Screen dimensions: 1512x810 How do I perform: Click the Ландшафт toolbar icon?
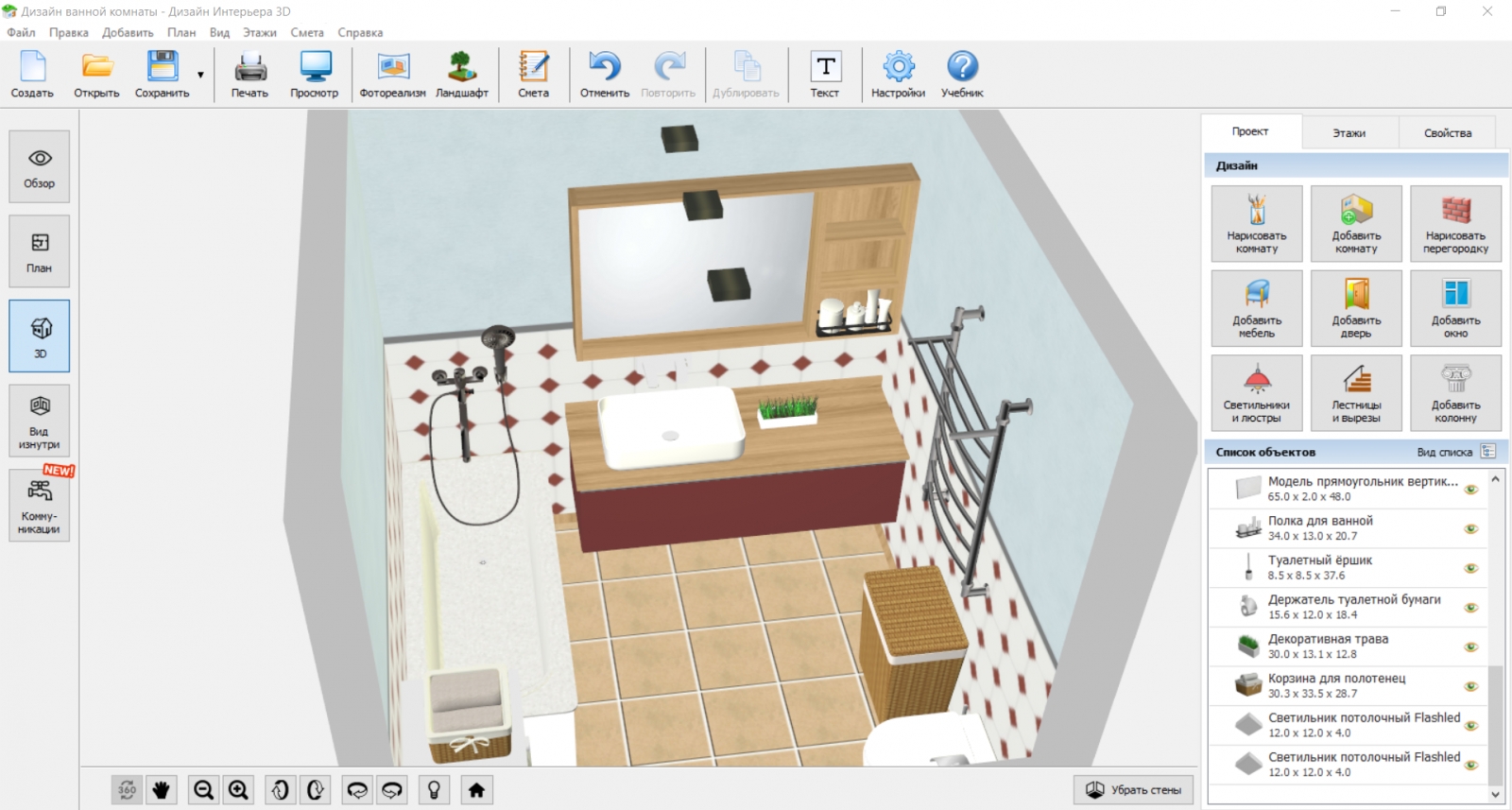[x=461, y=75]
